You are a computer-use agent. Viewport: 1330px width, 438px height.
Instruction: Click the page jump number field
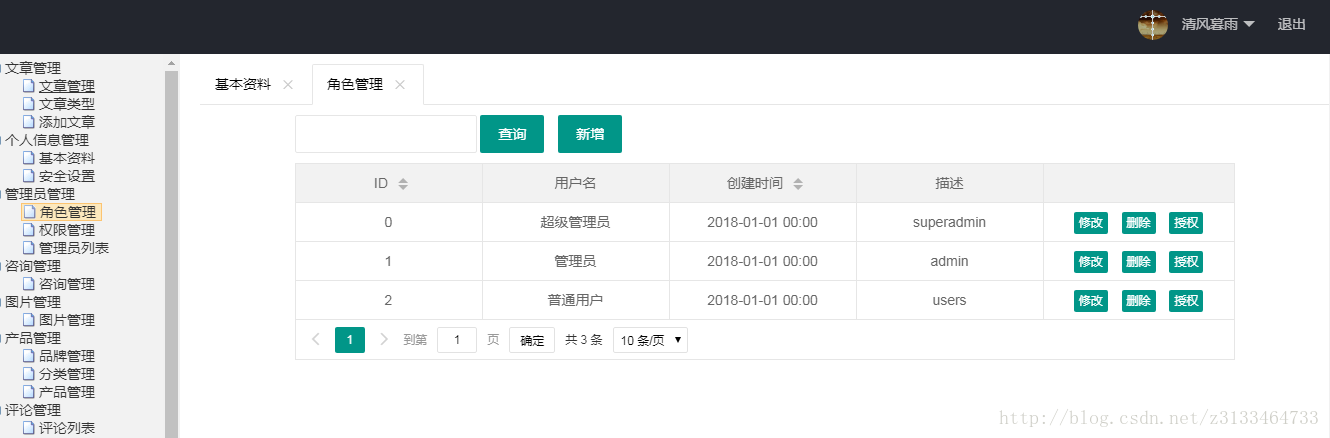point(457,340)
